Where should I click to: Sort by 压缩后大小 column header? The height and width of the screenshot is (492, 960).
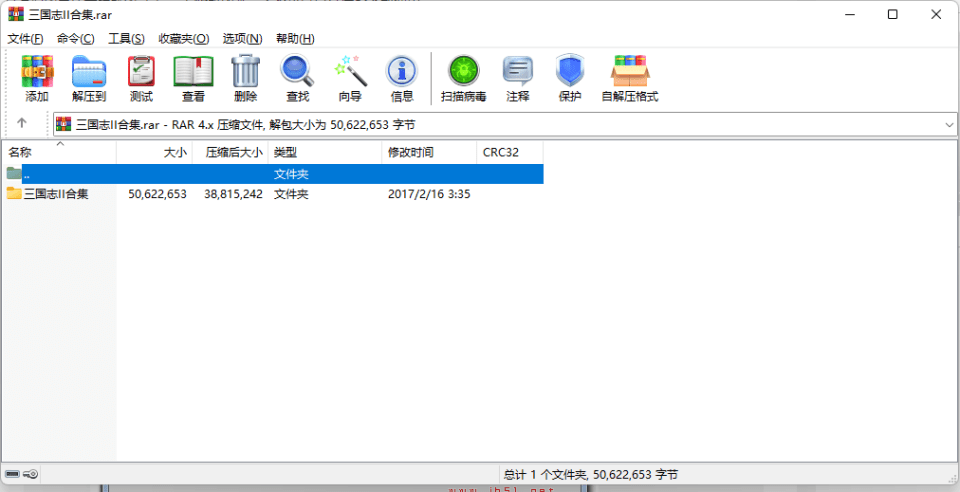(230, 152)
